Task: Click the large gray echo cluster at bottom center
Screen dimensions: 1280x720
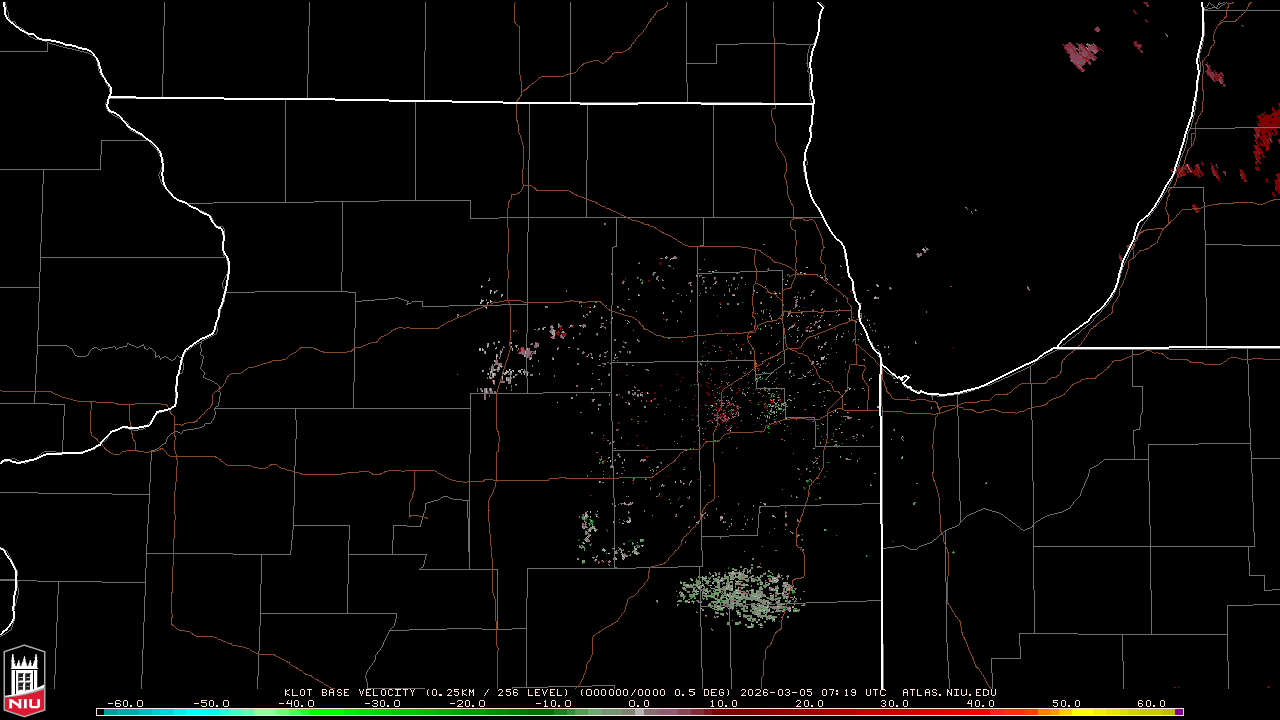Action: click(740, 593)
